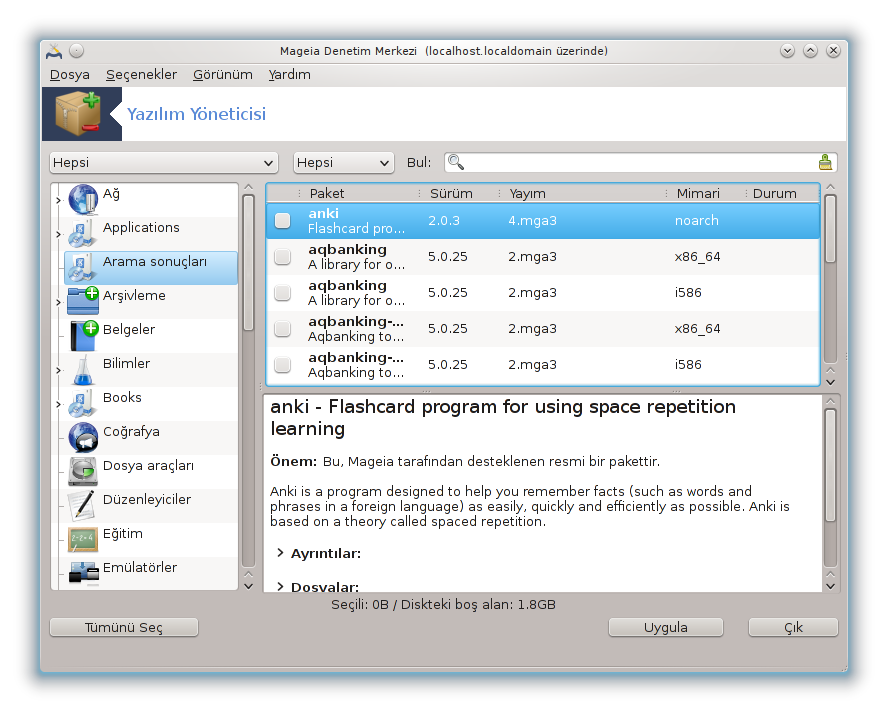Click the Yazılım Yöneticisi package box icon
The height and width of the screenshot is (712, 888).
click(x=78, y=114)
